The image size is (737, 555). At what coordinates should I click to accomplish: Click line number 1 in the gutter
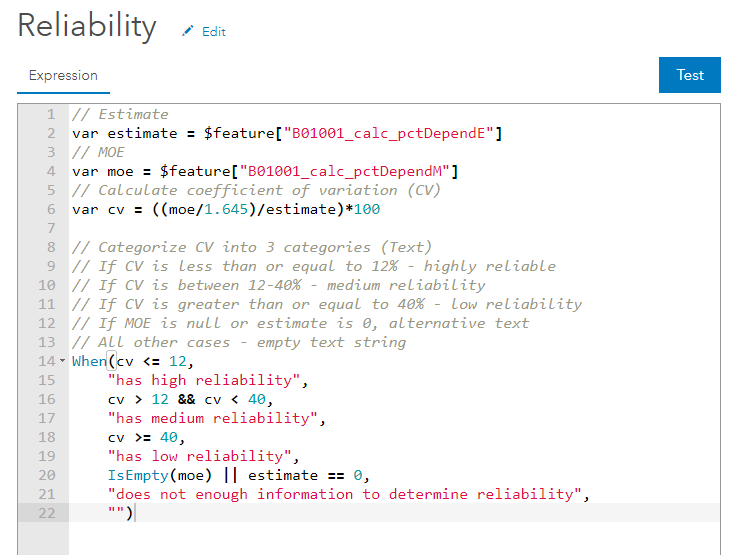click(50, 114)
